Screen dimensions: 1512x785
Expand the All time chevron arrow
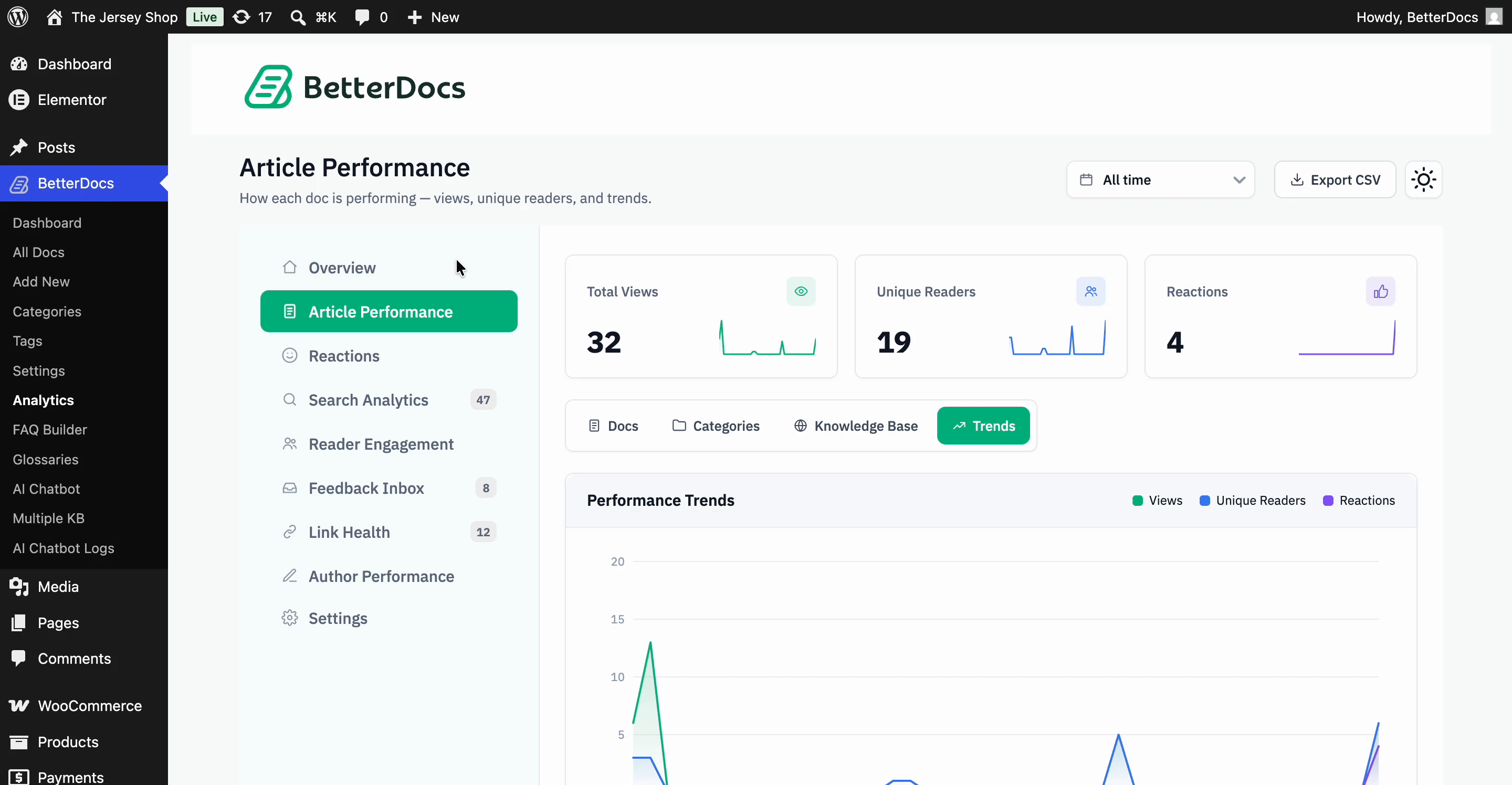pyautogui.click(x=1239, y=180)
